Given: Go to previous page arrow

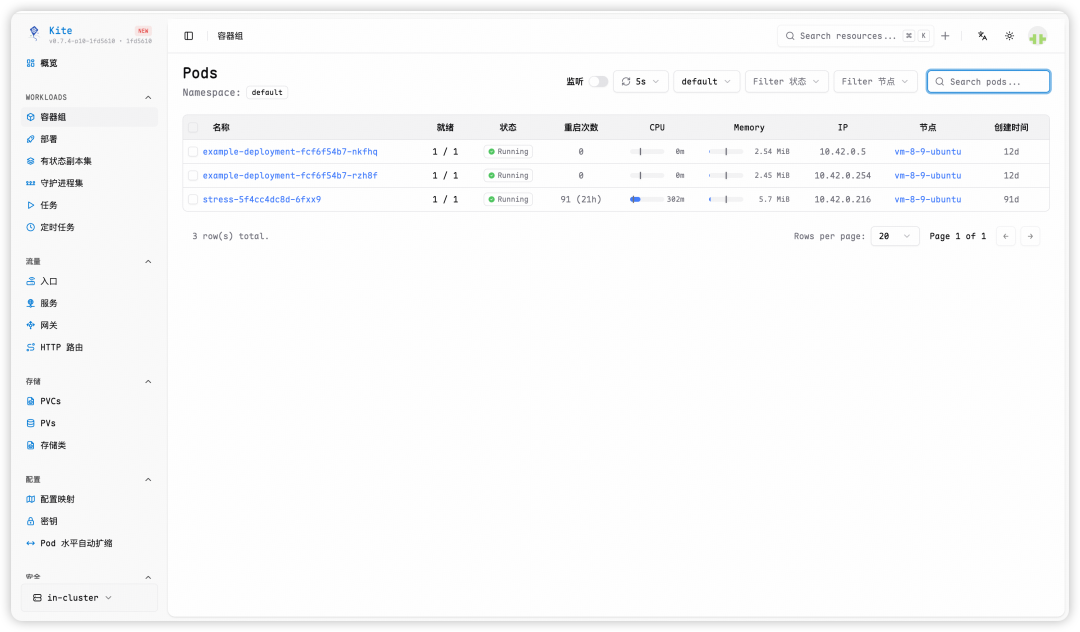Looking at the screenshot, I should [x=1006, y=236].
